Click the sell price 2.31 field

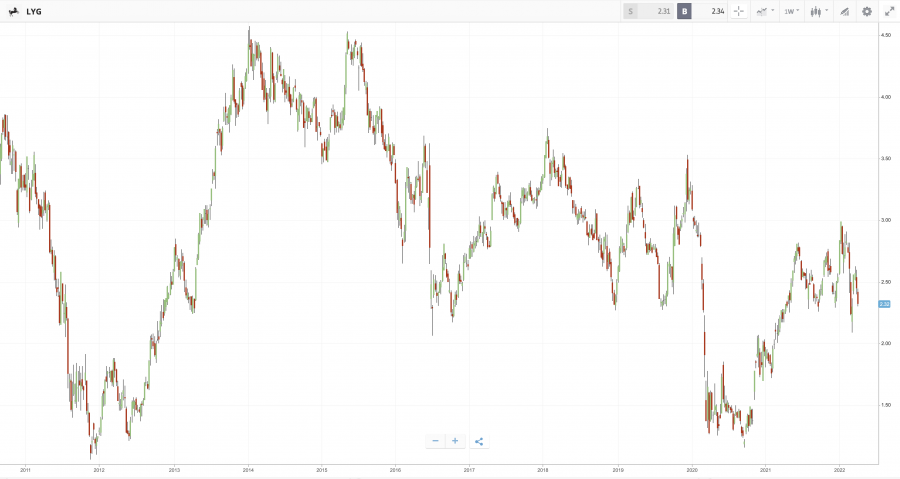648,11
